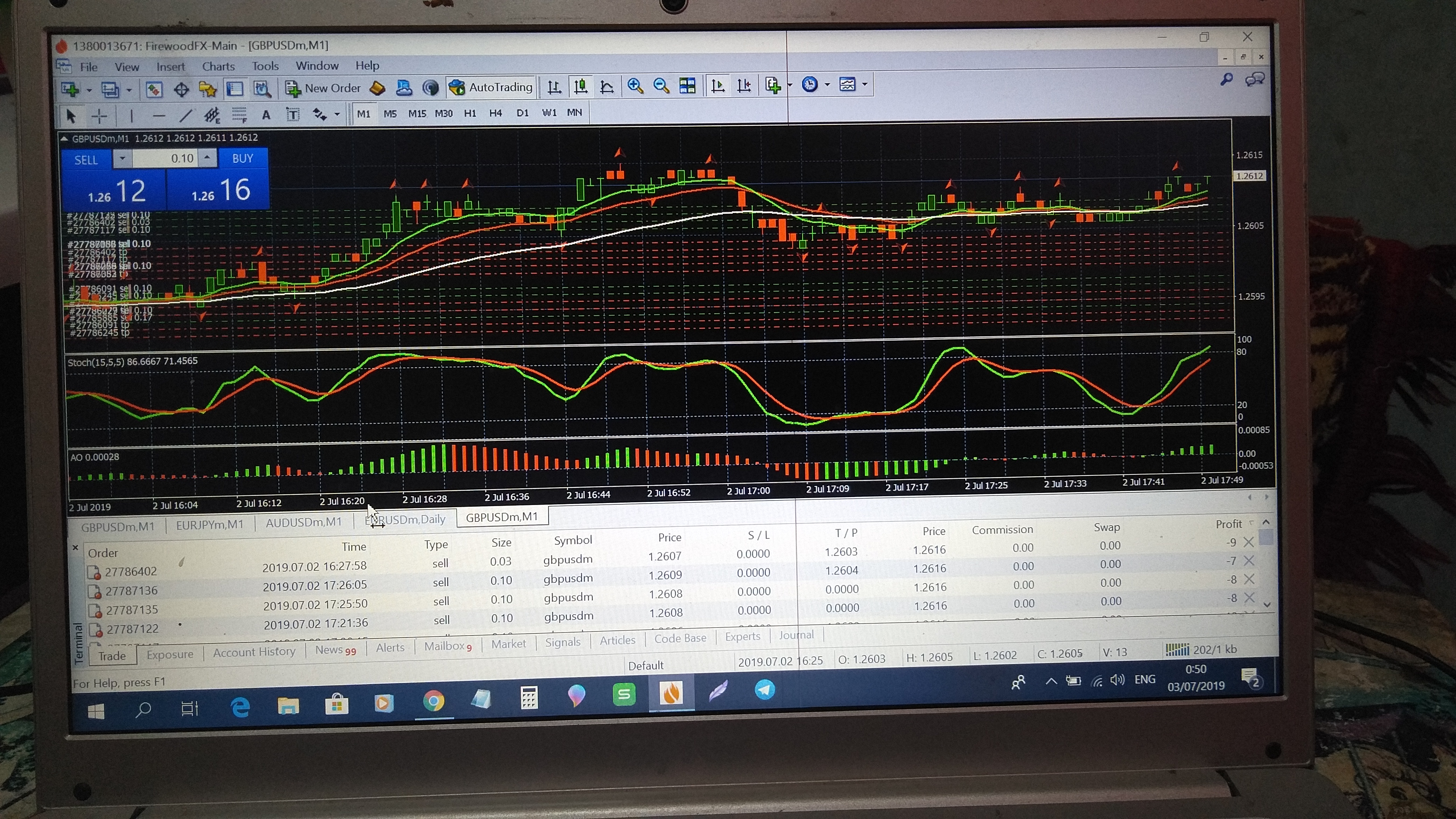The height and width of the screenshot is (819, 1456).
Task: Toggle the AutoTrading button
Action: pos(491,87)
